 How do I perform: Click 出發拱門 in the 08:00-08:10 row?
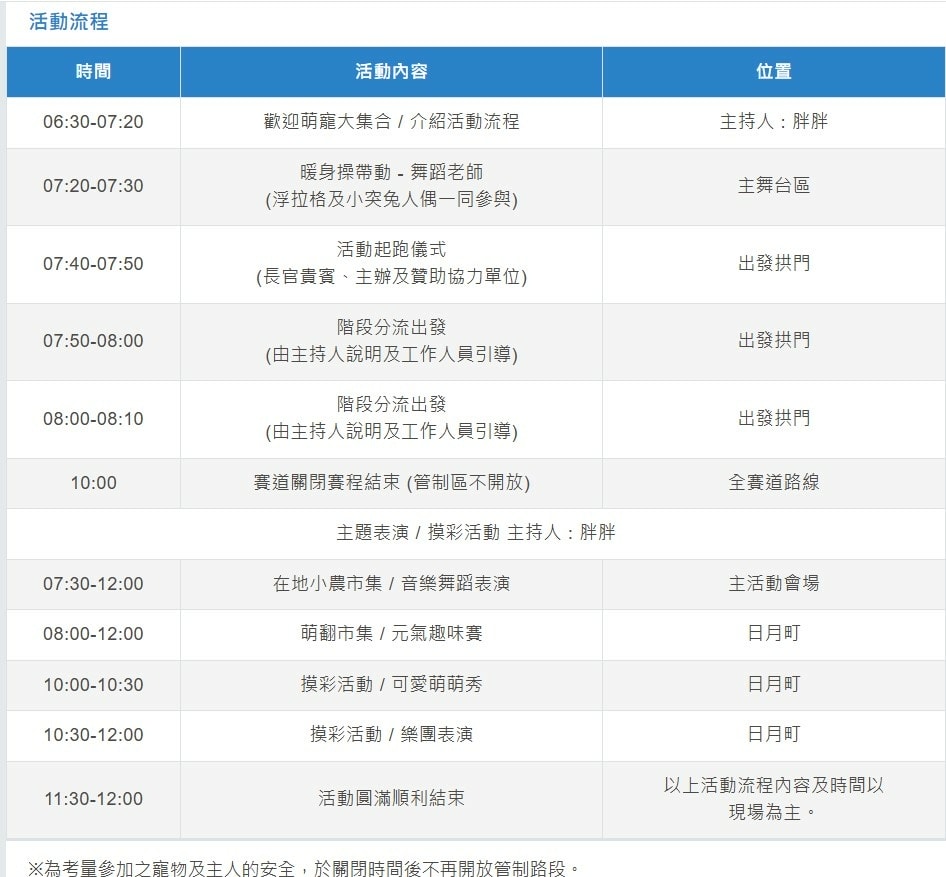773,418
